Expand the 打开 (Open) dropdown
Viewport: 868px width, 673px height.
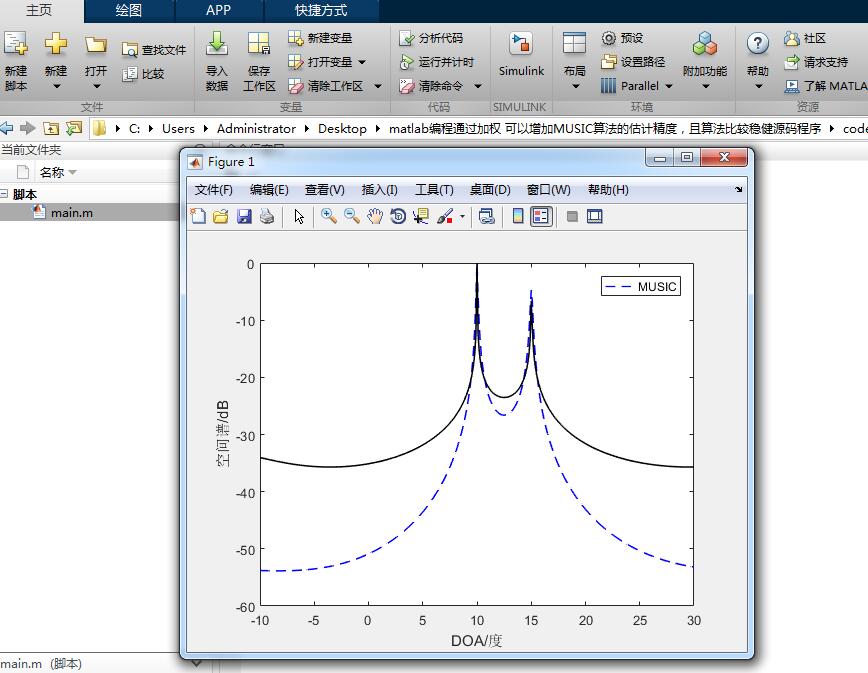coord(96,86)
